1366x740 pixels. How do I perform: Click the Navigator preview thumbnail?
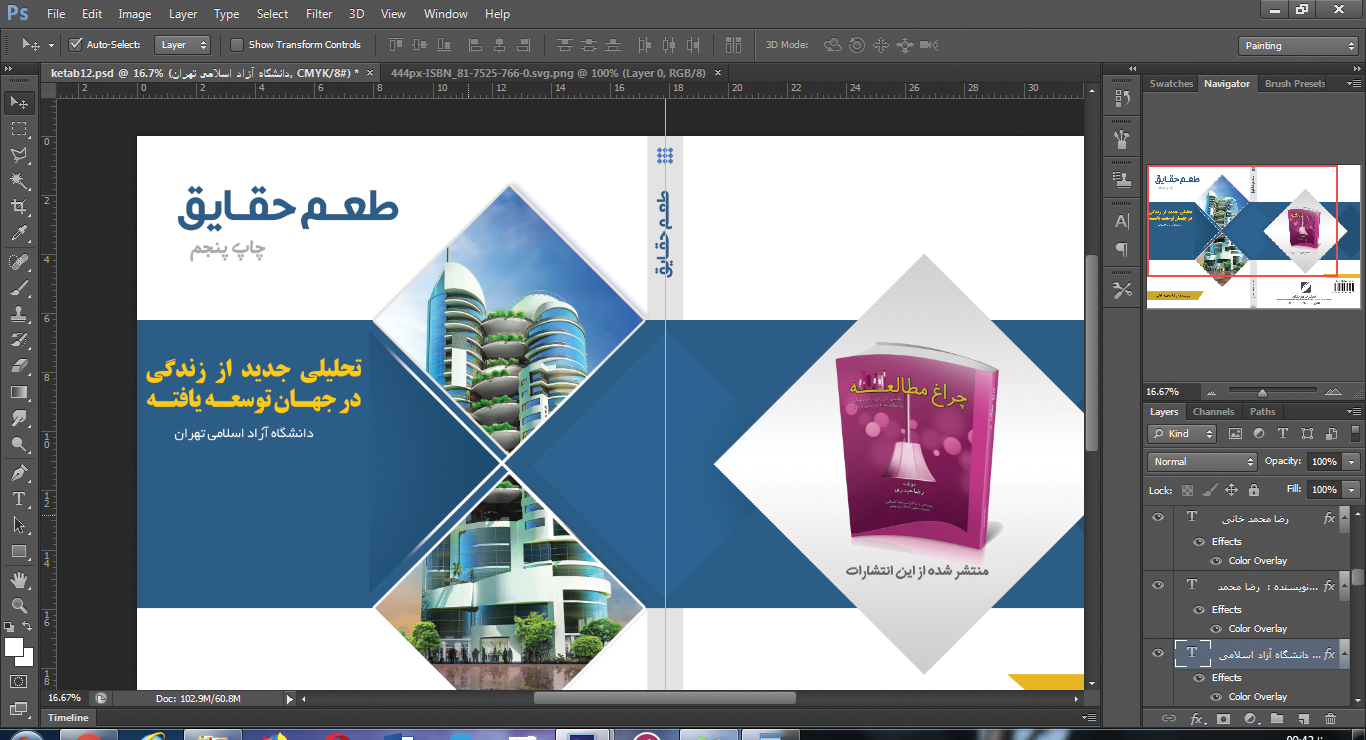click(1253, 236)
